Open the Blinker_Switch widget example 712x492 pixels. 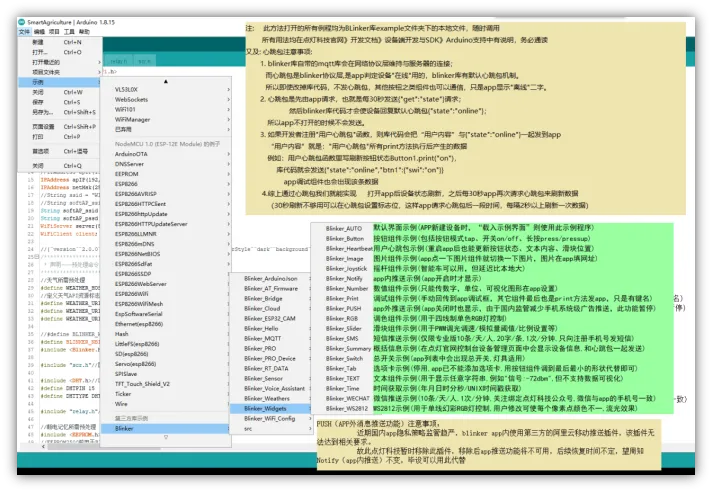[344, 358]
